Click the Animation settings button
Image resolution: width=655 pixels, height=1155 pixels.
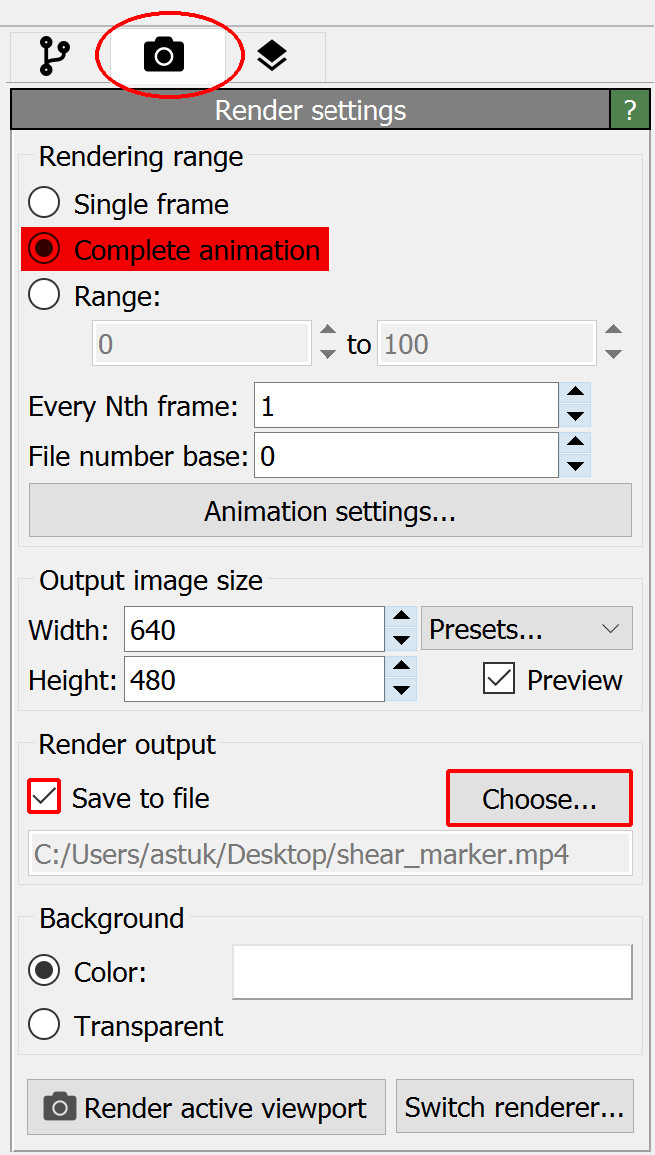tap(330, 511)
